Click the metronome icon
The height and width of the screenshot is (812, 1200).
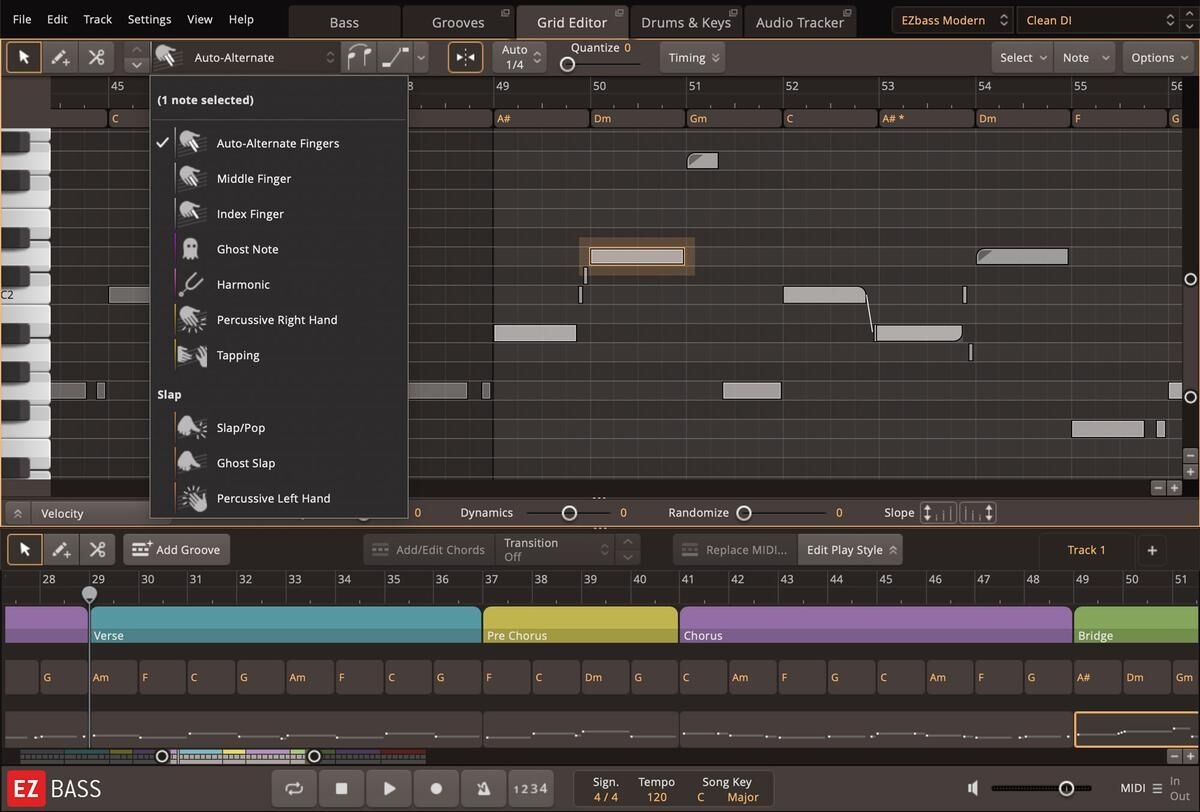coord(483,788)
